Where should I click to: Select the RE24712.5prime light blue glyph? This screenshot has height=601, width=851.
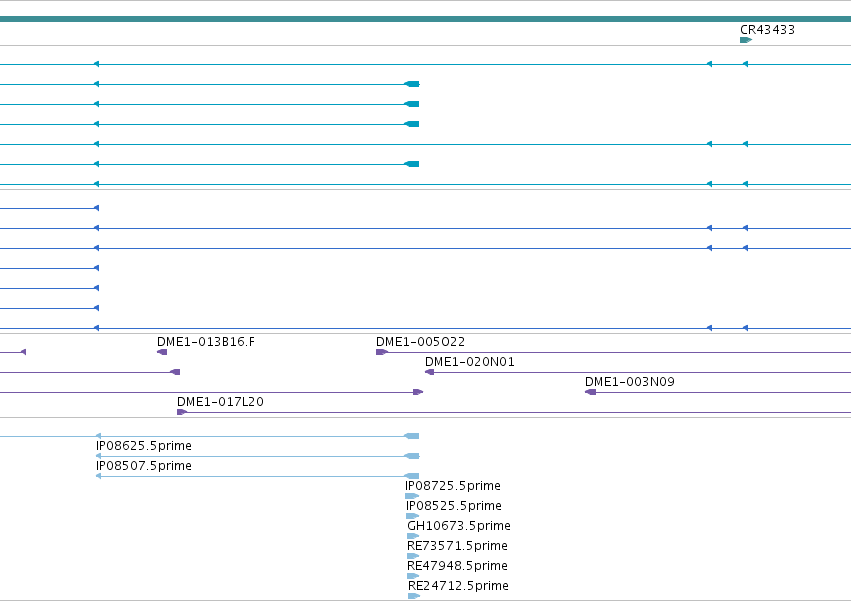414,596
